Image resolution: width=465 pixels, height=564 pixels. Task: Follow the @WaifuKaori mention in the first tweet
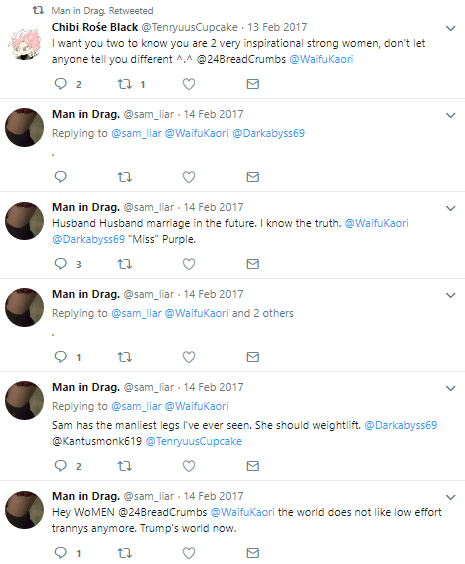click(x=321, y=59)
